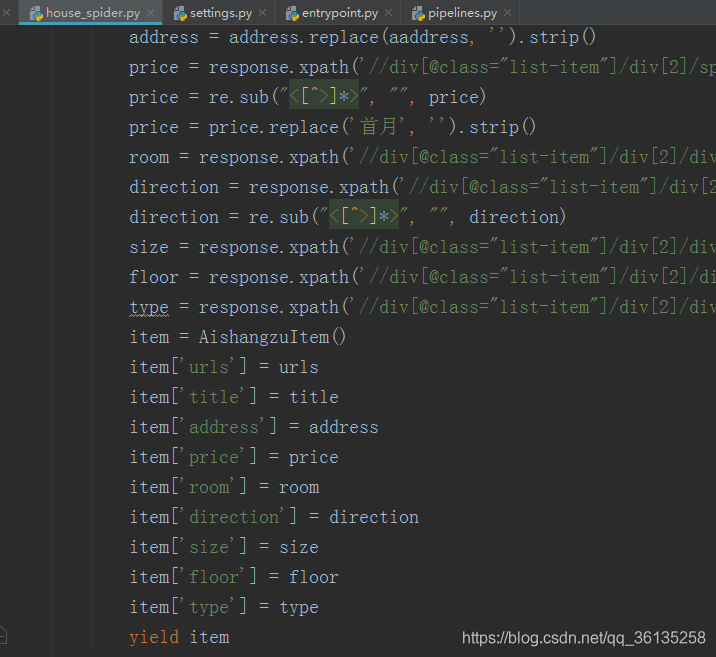
Task: Click the Python file icon on entrypoint.py tab
Action: 292,14
